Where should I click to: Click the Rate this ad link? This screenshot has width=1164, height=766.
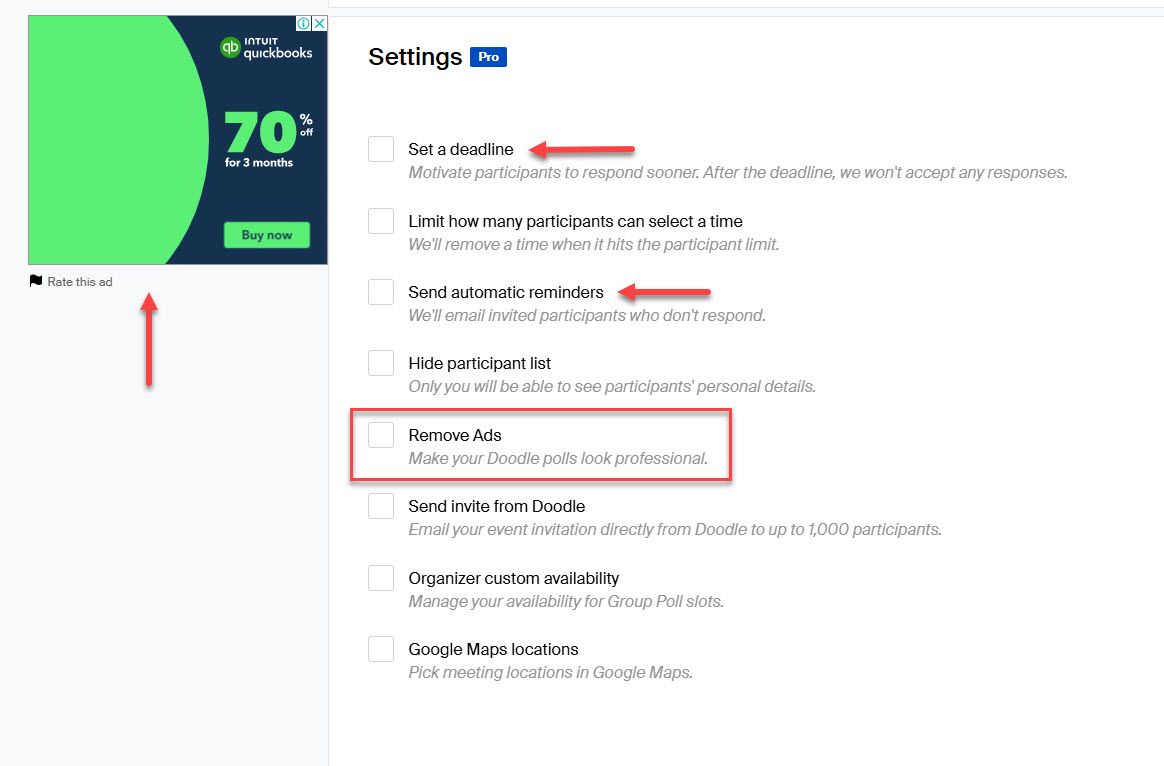coord(79,281)
